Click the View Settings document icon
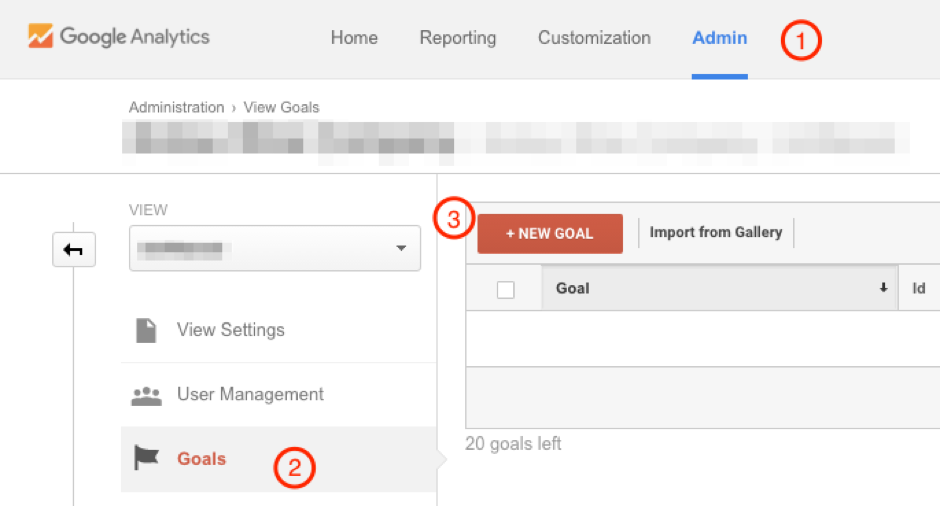 tap(146, 330)
